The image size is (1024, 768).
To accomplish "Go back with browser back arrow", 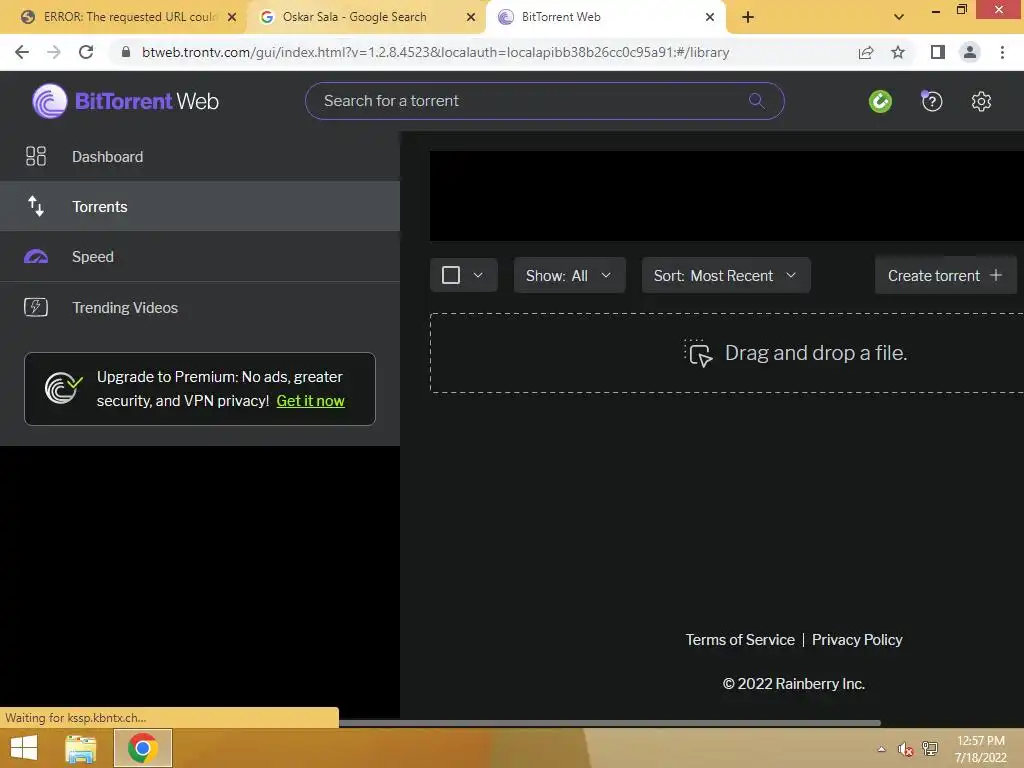I will (22, 52).
